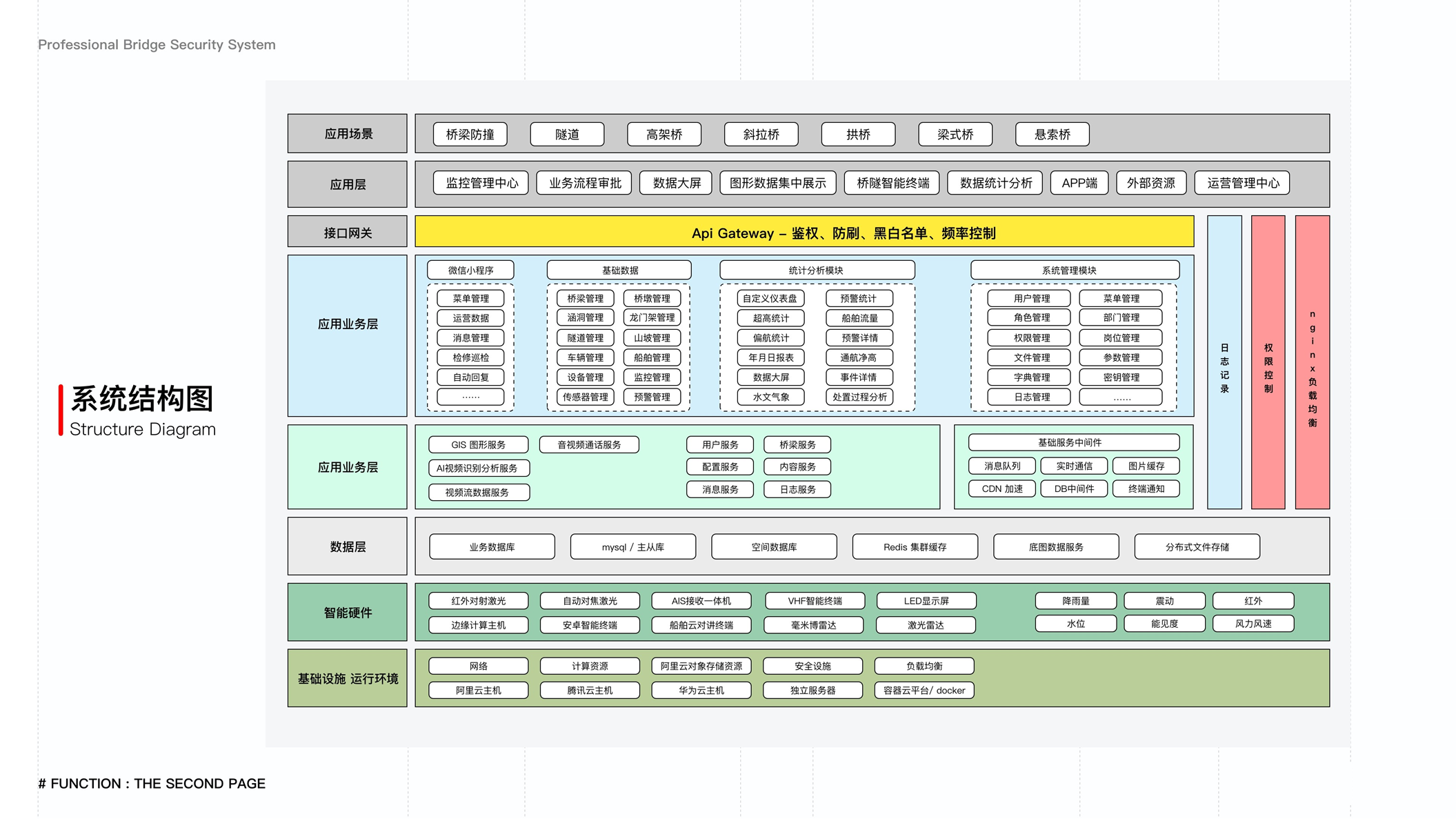
Task: Click the 容器云平台/ docker box
Action: click(924, 690)
